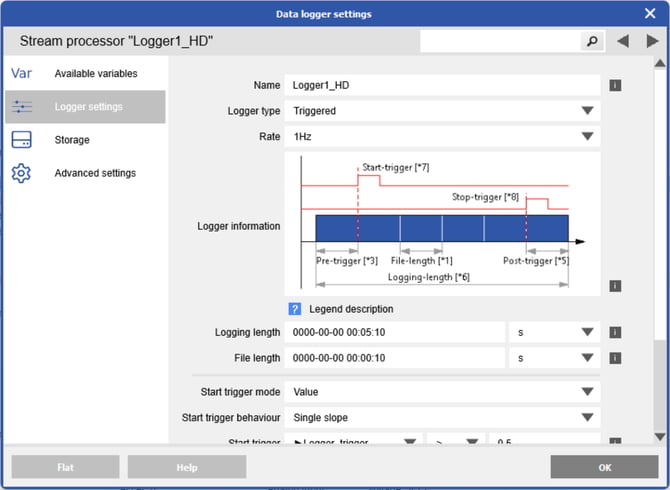Expand Start trigger behaviour dropdown
Image resolution: width=670 pixels, height=490 pixels.
pyautogui.click(x=442, y=418)
